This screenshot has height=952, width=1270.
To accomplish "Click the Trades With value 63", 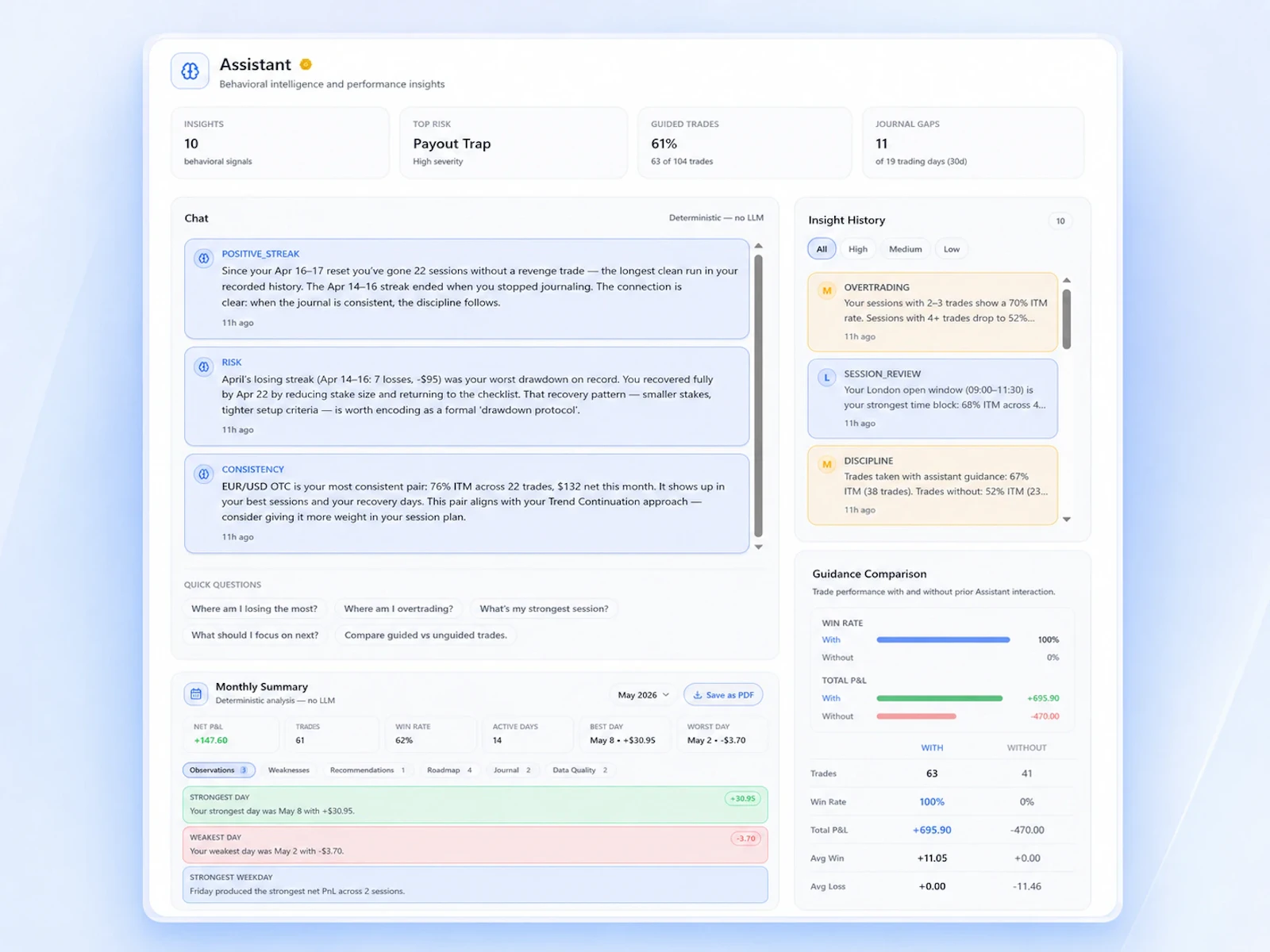I will click(x=932, y=773).
